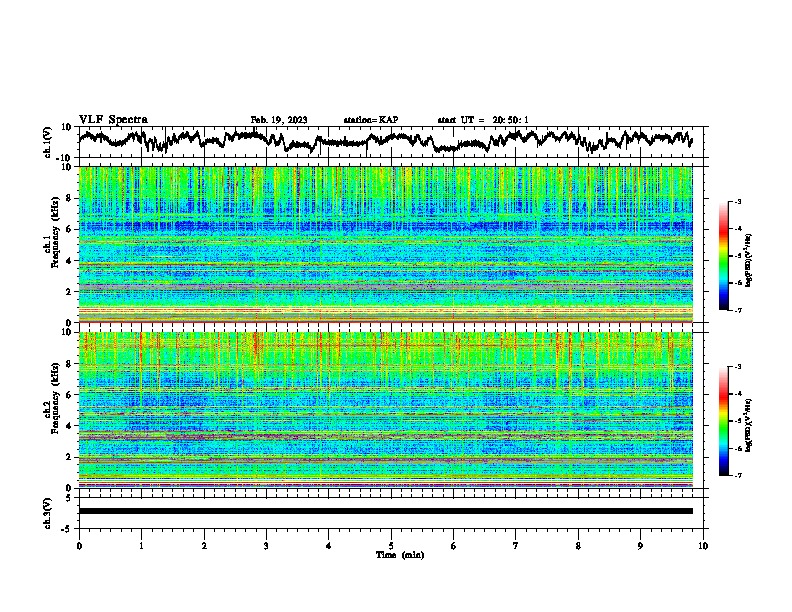Click the "-7" tick on ch.2 colorbar
The height and width of the screenshot is (612, 792).
pyautogui.click(x=737, y=476)
